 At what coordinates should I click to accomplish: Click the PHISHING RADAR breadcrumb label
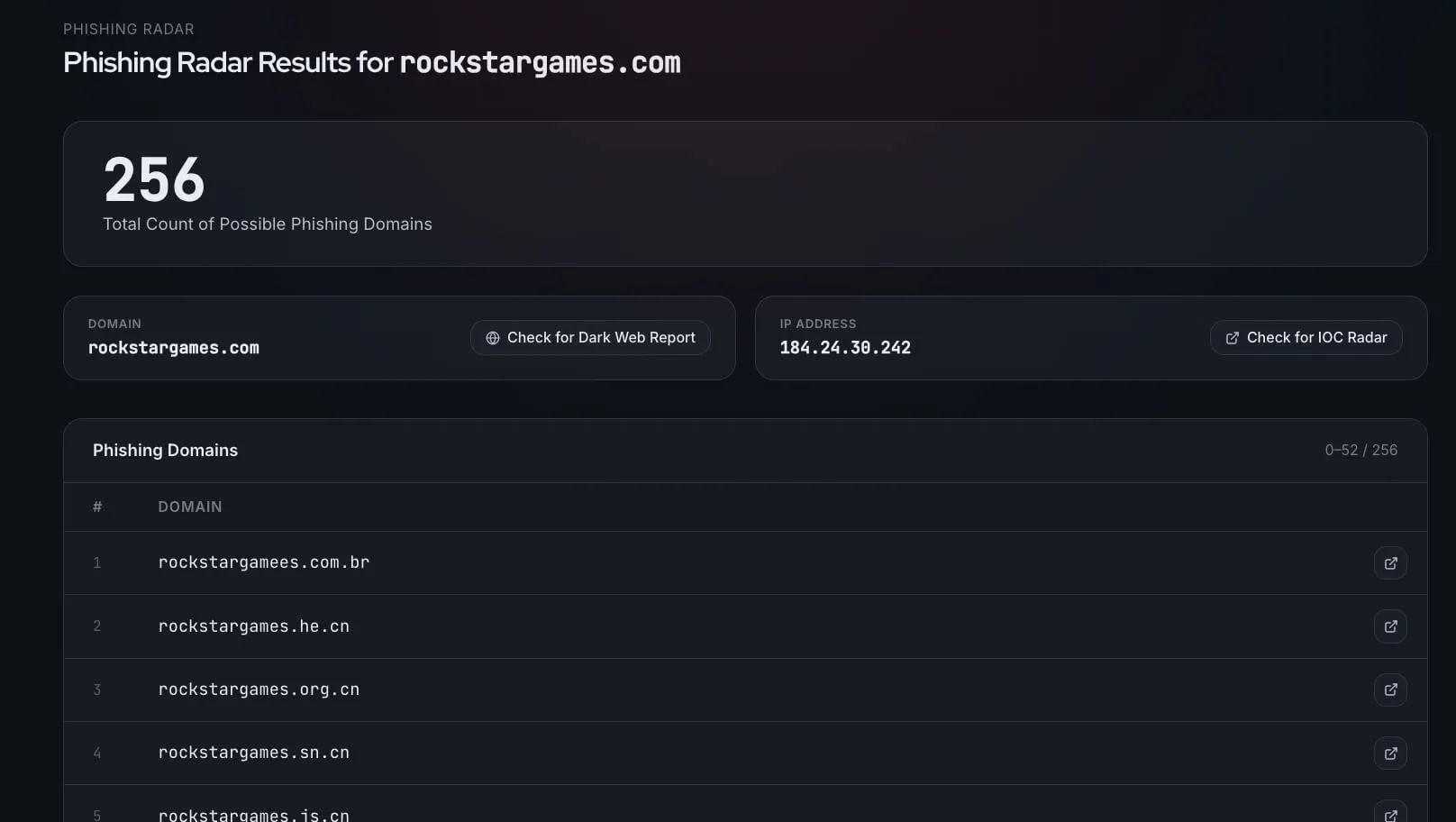pos(129,29)
